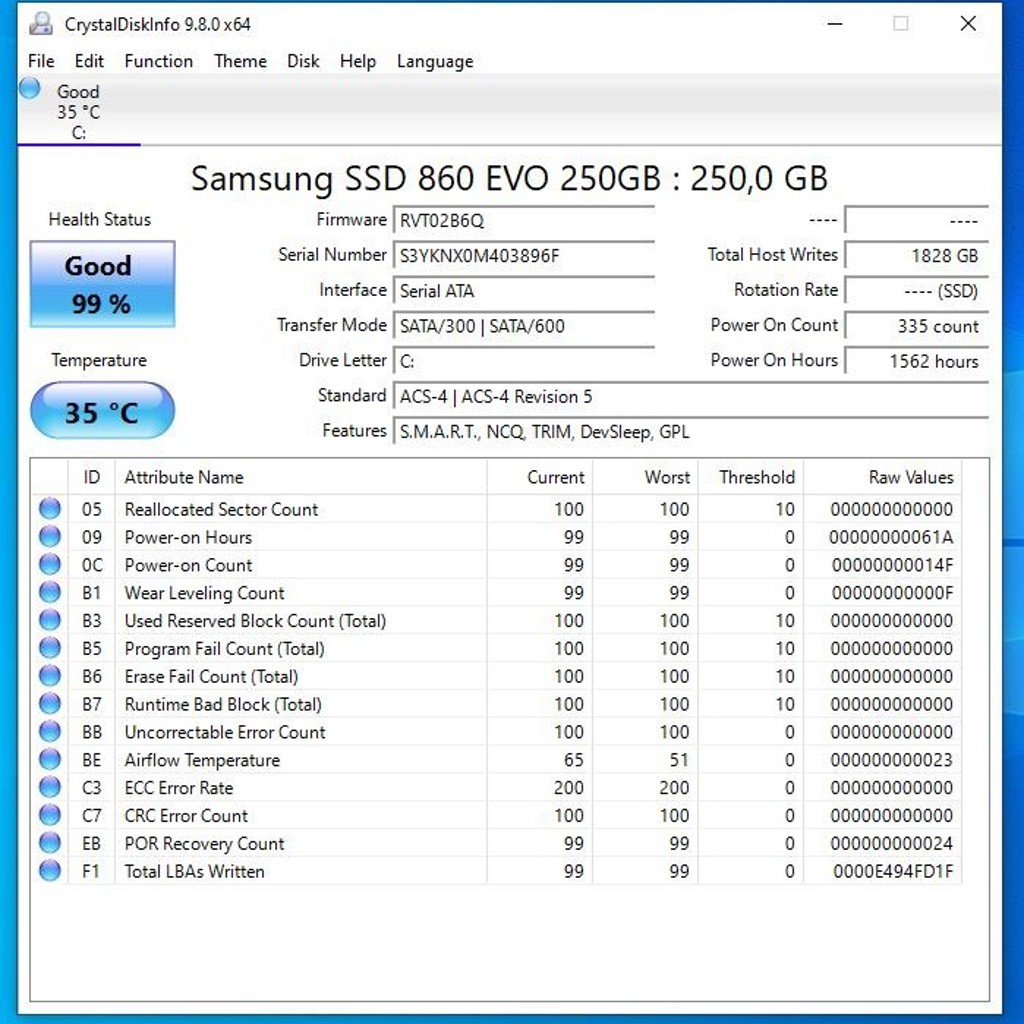Click the Drive Letter field C:
Image resolution: width=1024 pixels, height=1024 pixels.
[524, 361]
